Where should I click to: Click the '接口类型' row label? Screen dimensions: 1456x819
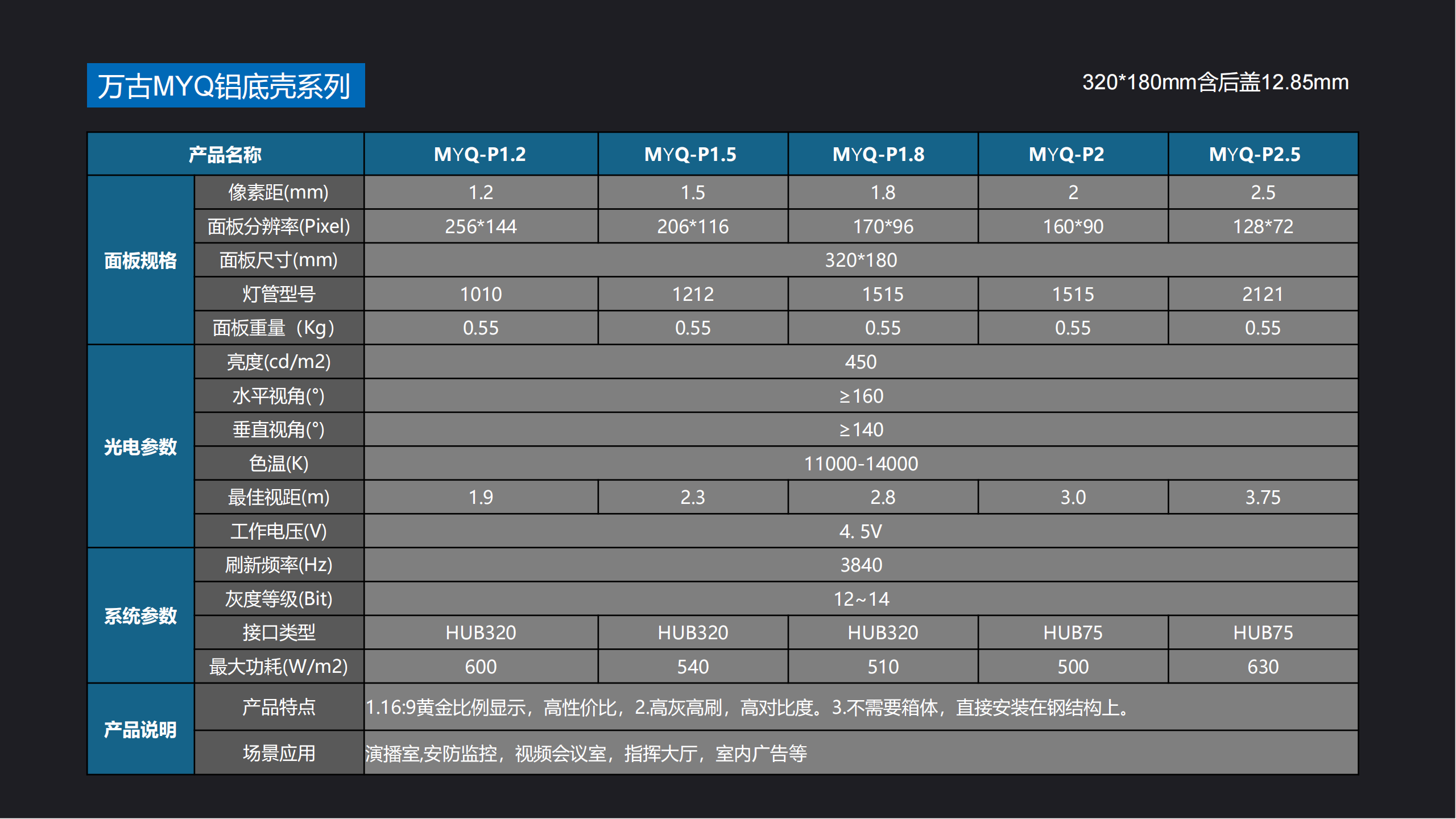(279, 632)
